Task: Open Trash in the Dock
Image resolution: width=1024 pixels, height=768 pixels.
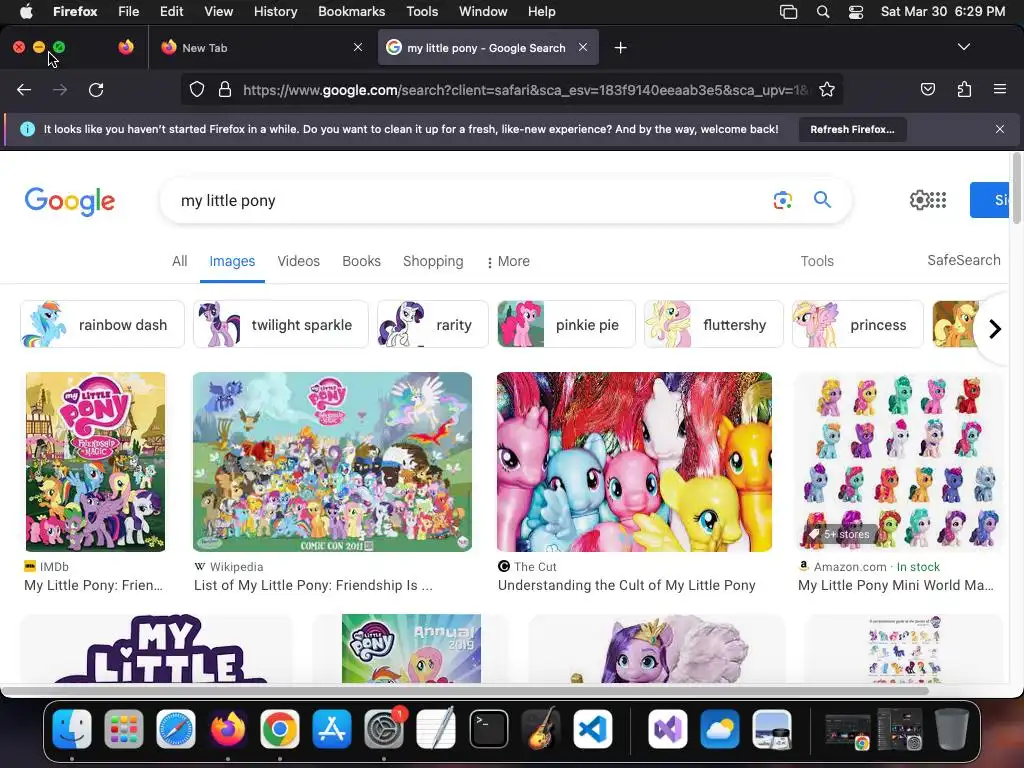Action: point(952,729)
